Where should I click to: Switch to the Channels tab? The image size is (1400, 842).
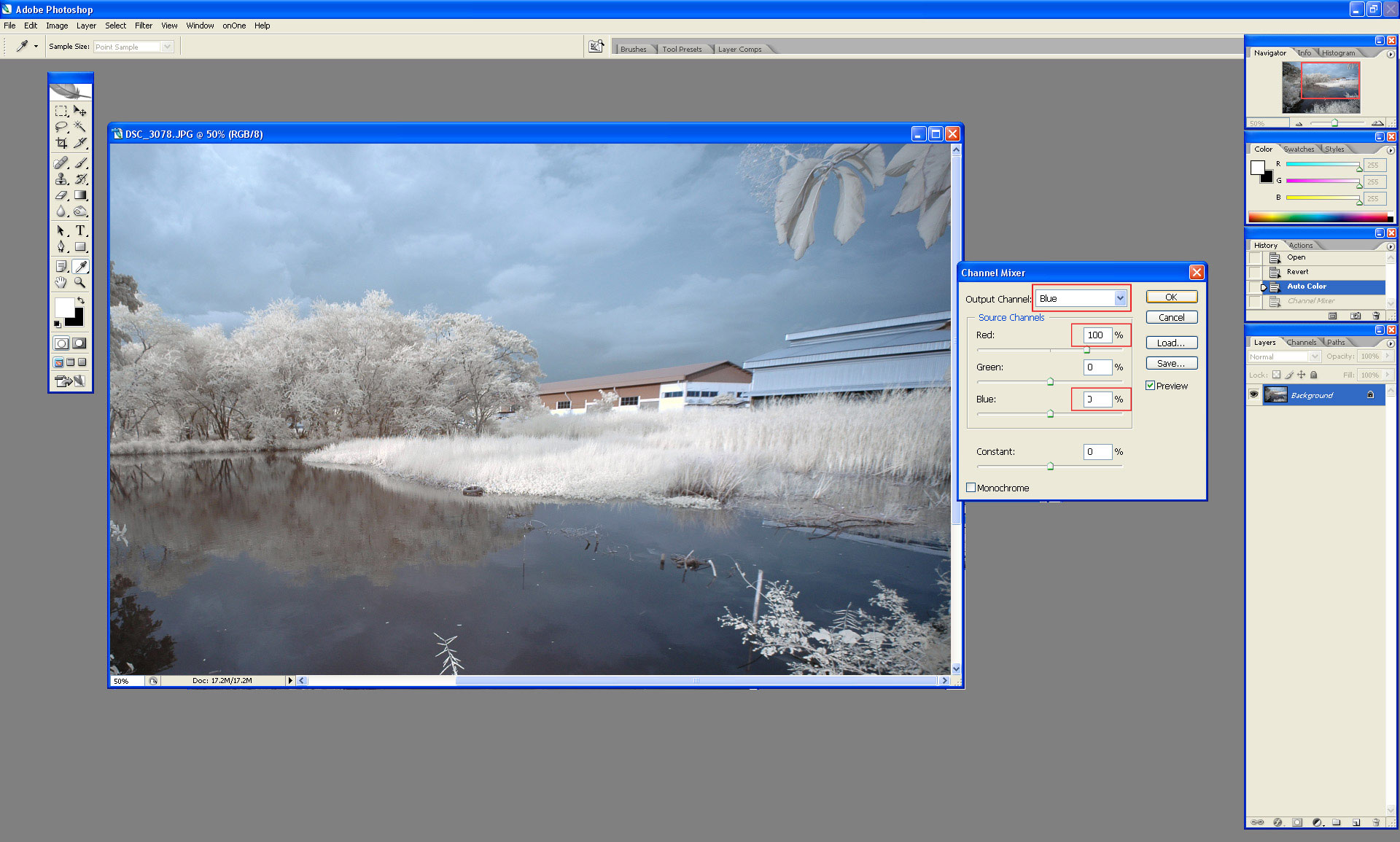pyautogui.click(x=1301, y=342)
